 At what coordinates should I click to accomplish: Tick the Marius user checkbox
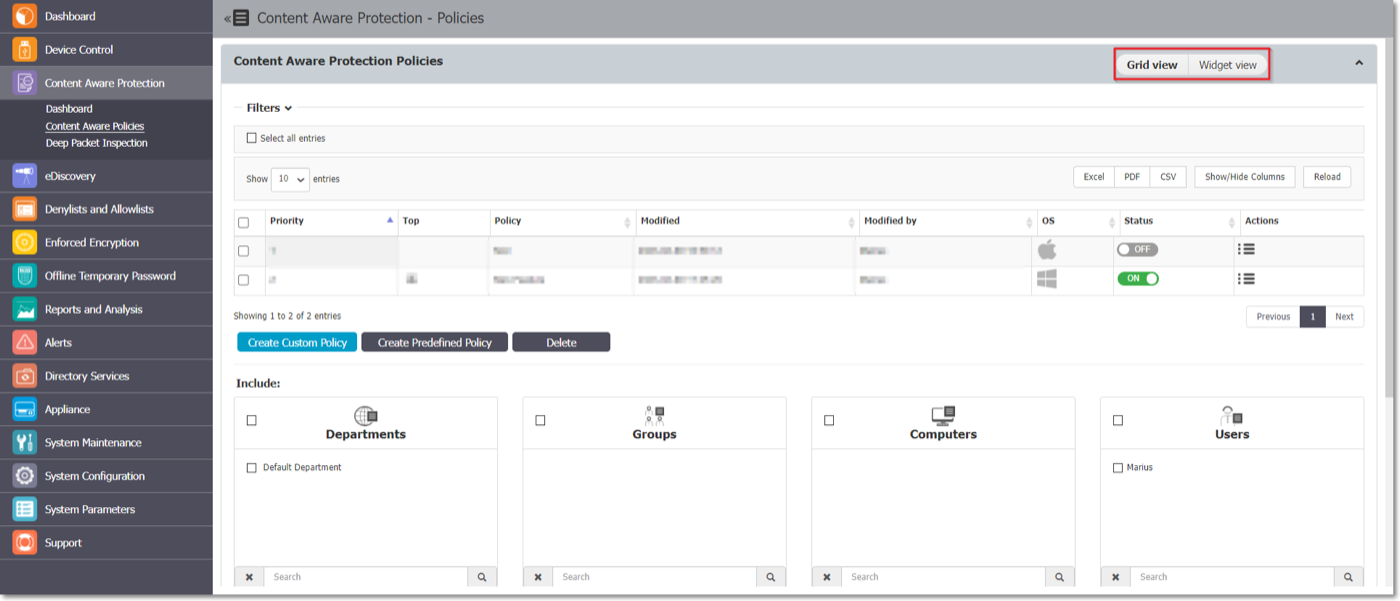[x=1118, y=468]
